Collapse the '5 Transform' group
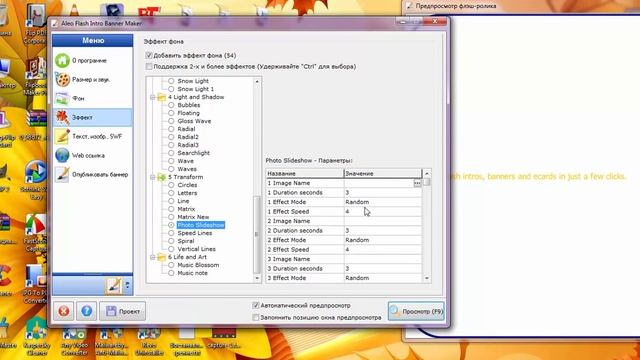The width and height of the screenshot is (640, 360). [x=153, y=177]
